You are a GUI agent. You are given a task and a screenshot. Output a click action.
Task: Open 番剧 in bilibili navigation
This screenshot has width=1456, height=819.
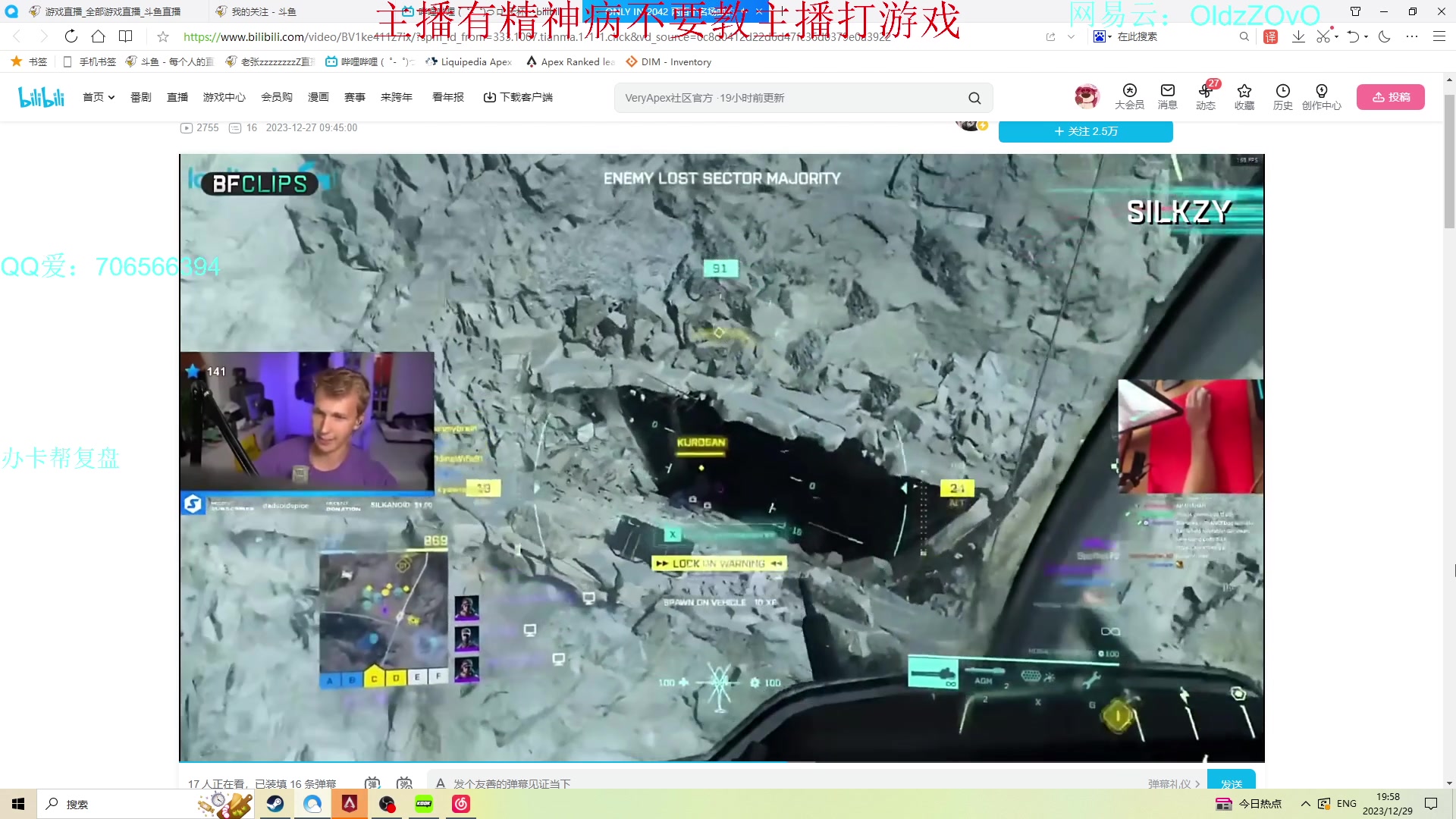click(141, 97)
